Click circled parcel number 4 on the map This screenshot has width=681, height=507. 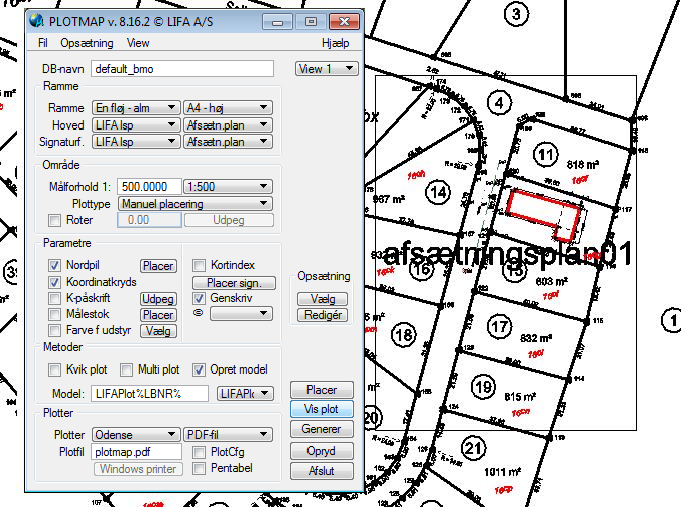(499, 103)
